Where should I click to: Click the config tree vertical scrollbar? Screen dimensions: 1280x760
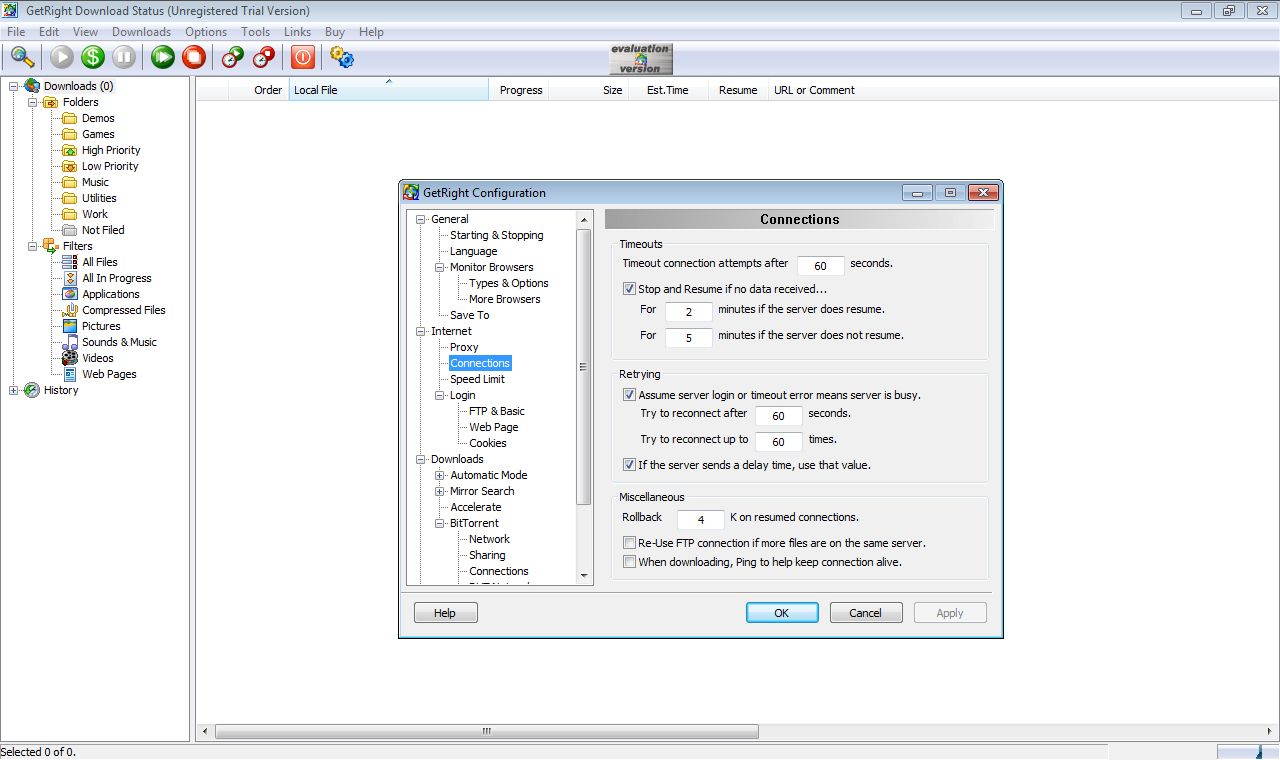584,366
